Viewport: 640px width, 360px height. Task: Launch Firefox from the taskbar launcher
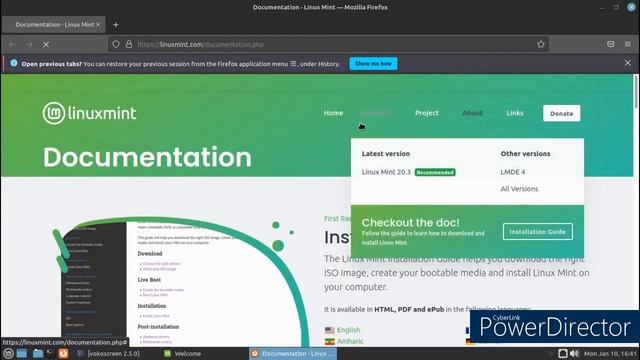(x=63, y=353)
